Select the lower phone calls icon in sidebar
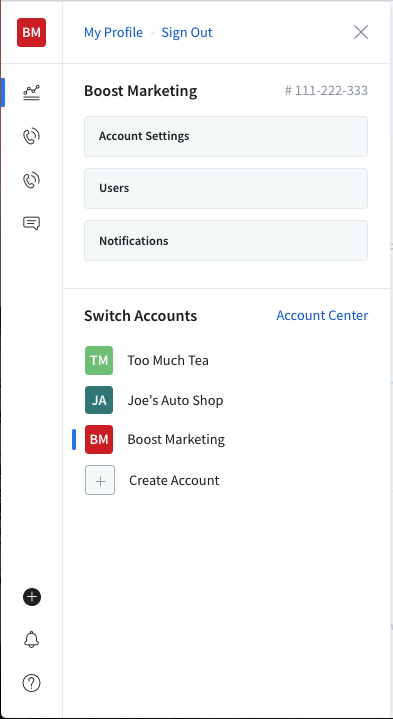The image size is (393, 719). pyautogui.click(x=32, y=180)
